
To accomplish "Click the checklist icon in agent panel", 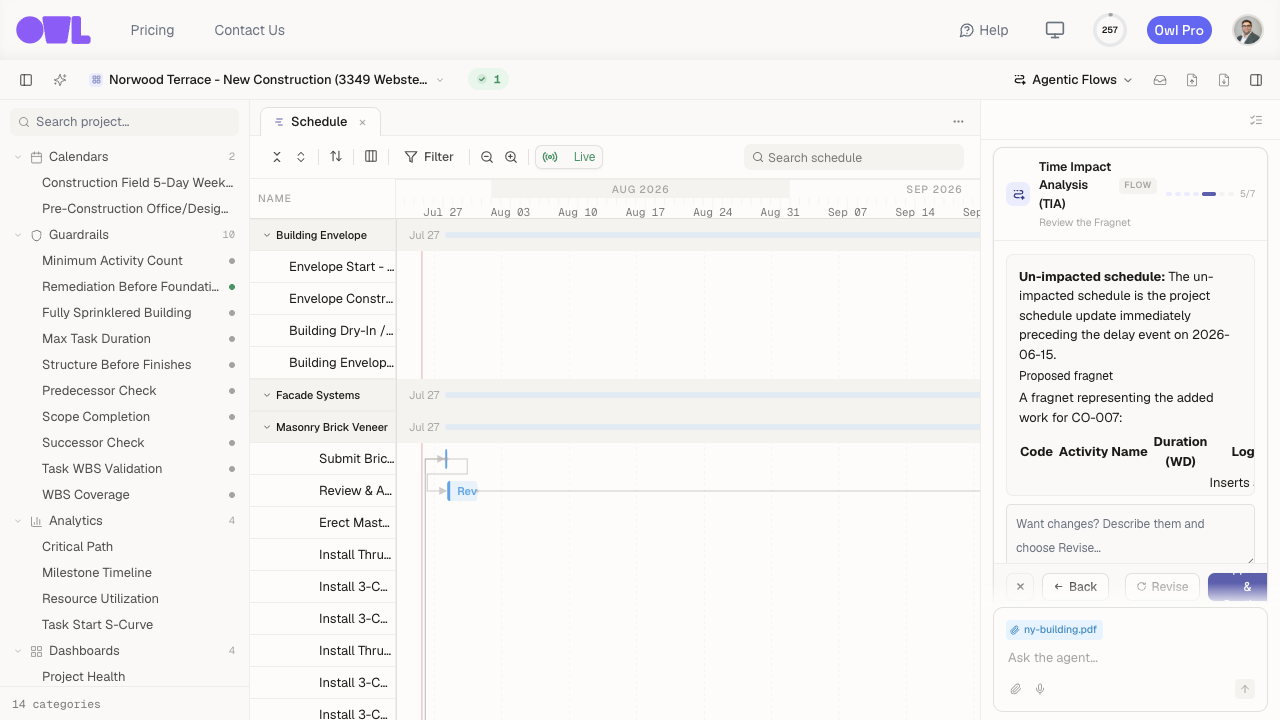I will (x=1256, y=120).
